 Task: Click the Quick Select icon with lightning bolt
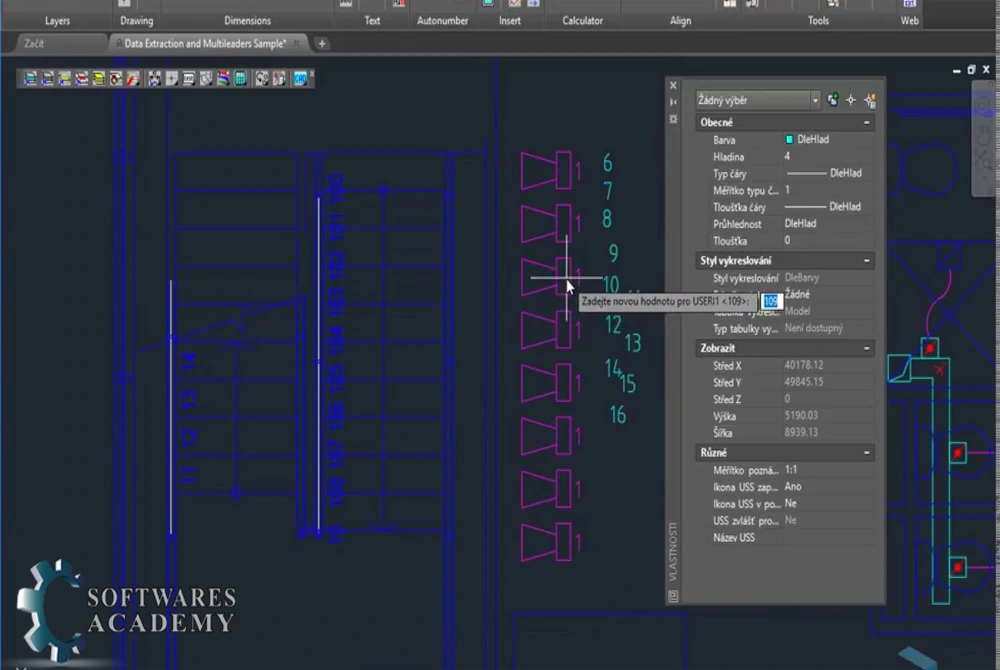pos(870,100)
